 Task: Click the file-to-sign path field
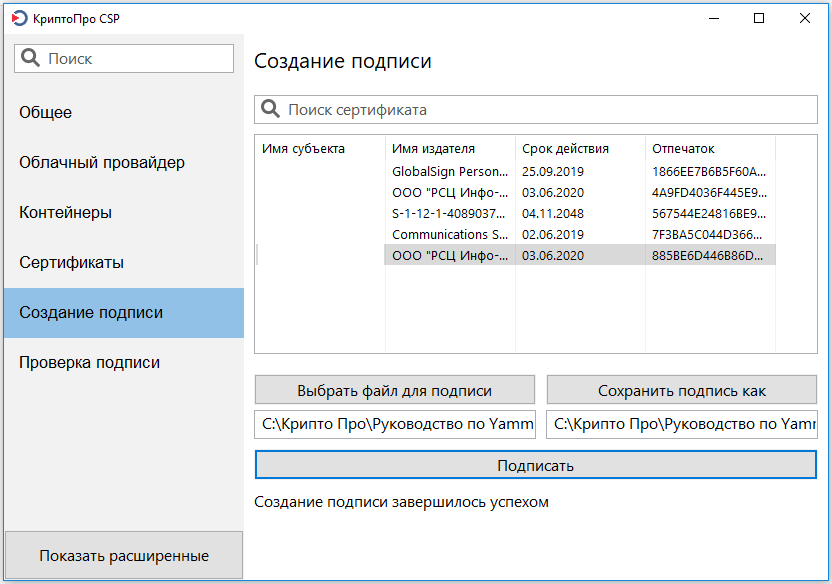coord(395,424)
